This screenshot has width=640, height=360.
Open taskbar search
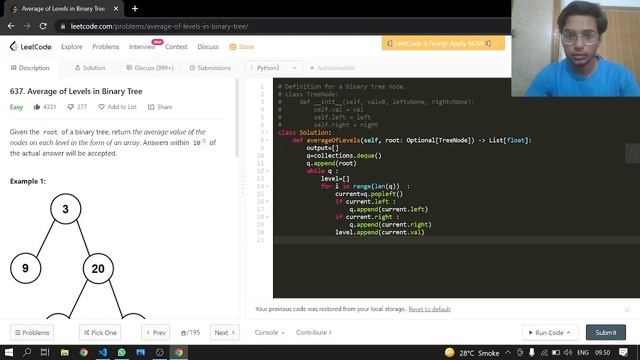click(x=27, y=352)
